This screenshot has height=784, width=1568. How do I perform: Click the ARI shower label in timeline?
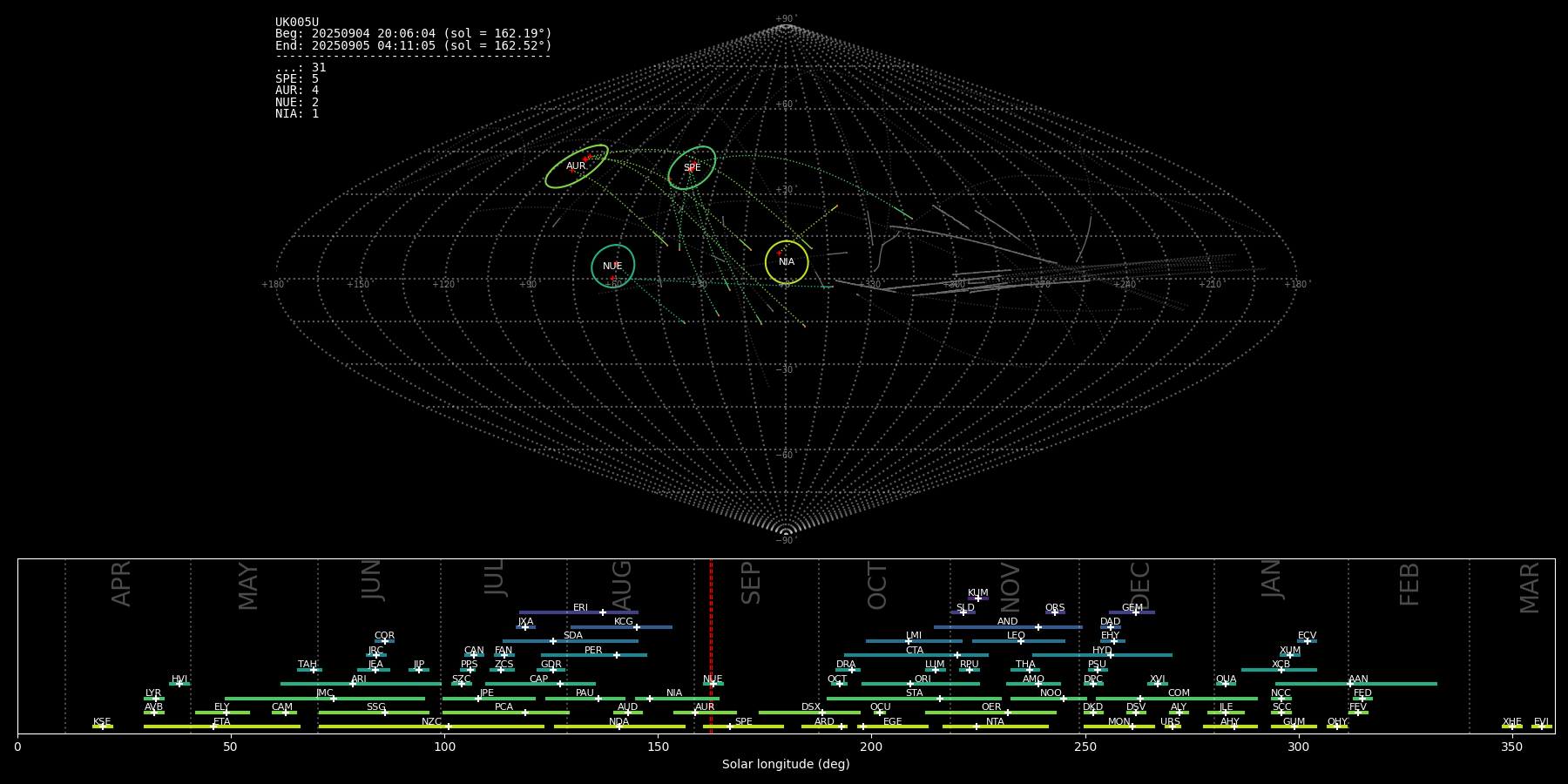point(359,679)
